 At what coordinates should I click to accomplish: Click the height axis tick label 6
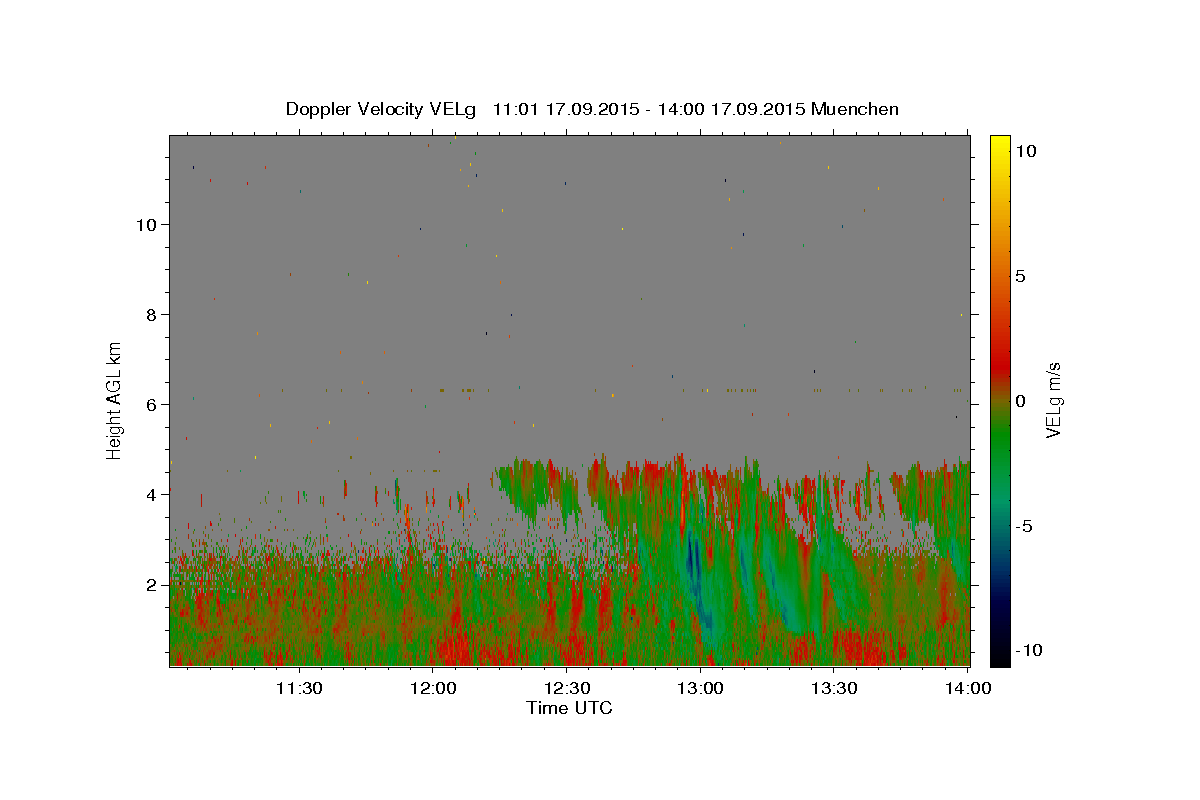(x=152, y=404)
